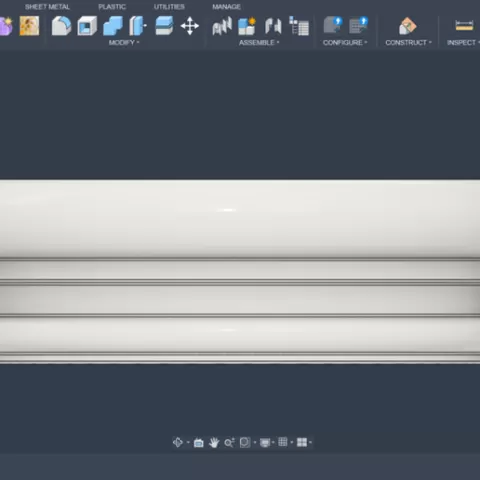The width and height of the screenshot is (480, 480).
Task: Expand the ASSEMBLE dropdown menu
Action: coord(259,43)
